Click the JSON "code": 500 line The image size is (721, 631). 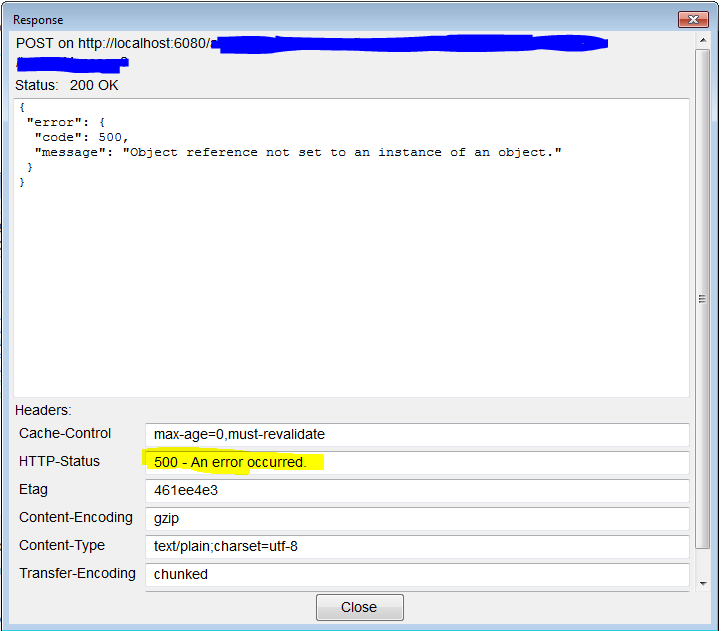[x=81, y=138]
